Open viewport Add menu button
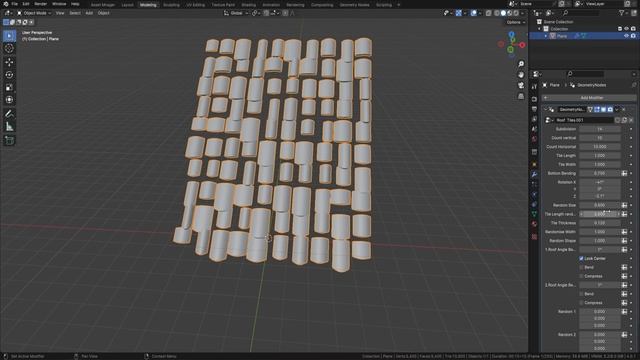Viewport: 640px width, 360px height. coord(89,13)
